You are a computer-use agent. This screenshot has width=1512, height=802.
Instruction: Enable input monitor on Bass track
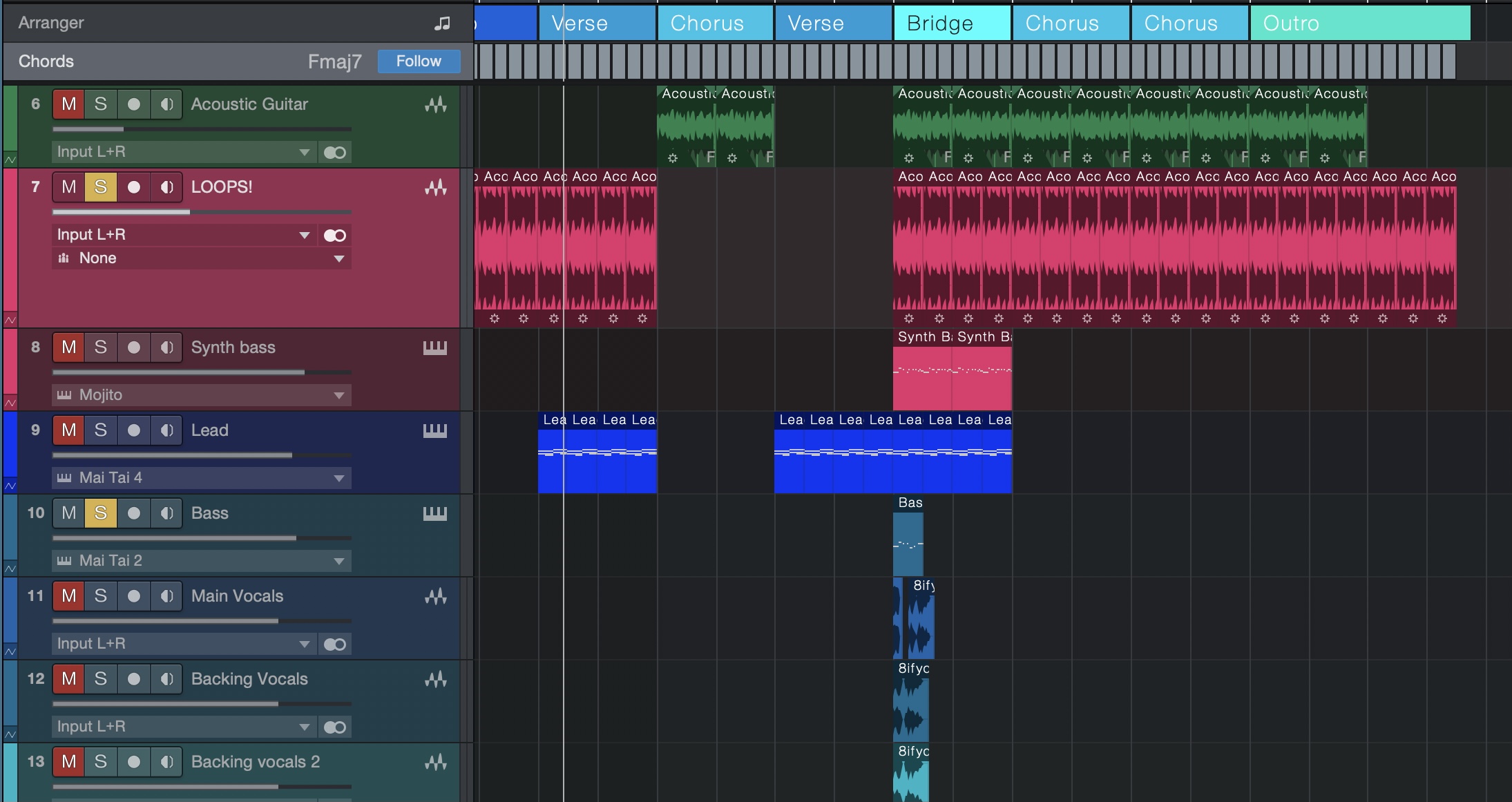point(166,513)
